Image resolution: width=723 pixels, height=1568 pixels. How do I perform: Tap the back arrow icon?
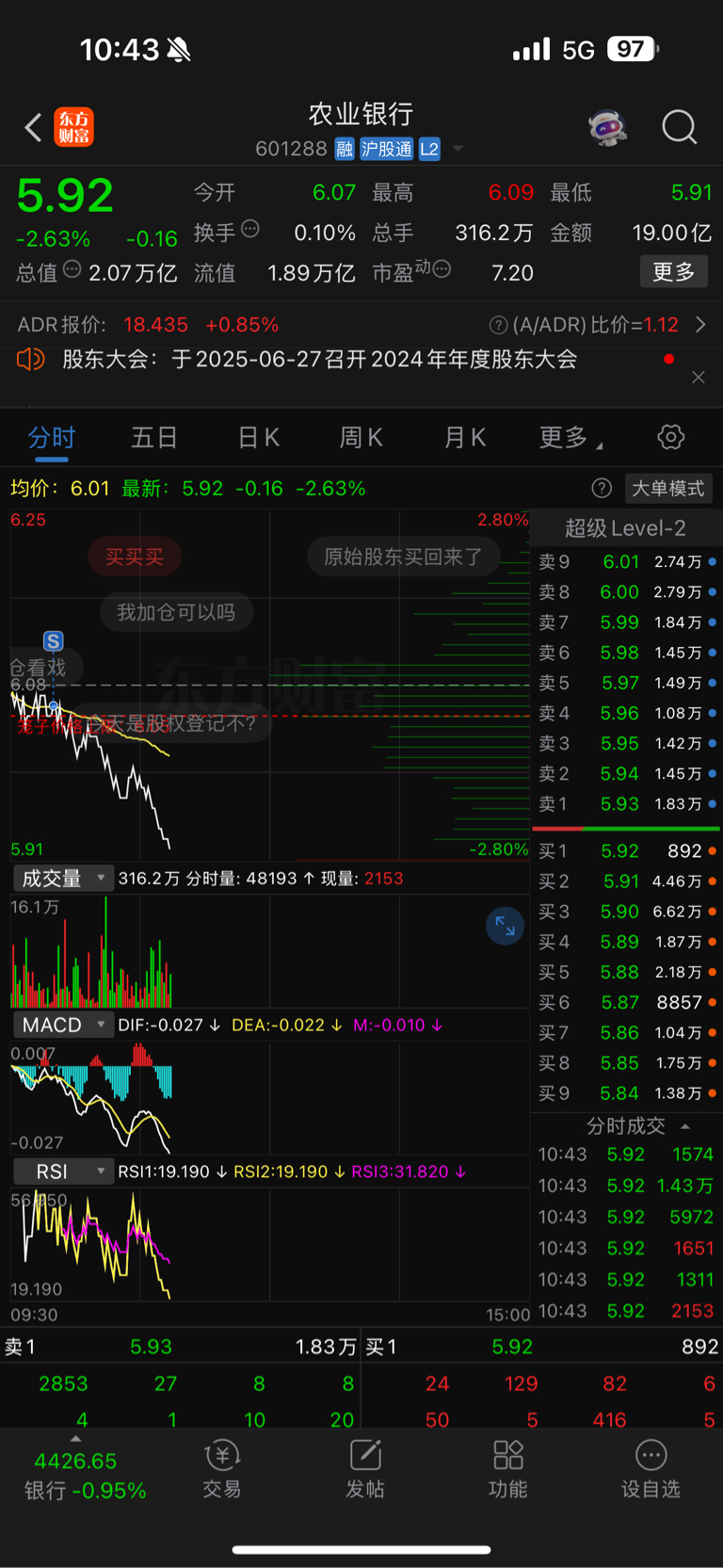click(x=33, y=127)
